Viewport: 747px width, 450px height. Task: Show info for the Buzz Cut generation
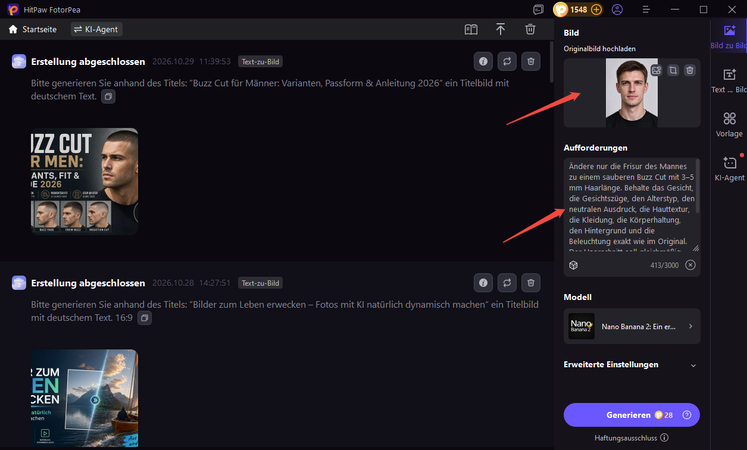(483, 61)
